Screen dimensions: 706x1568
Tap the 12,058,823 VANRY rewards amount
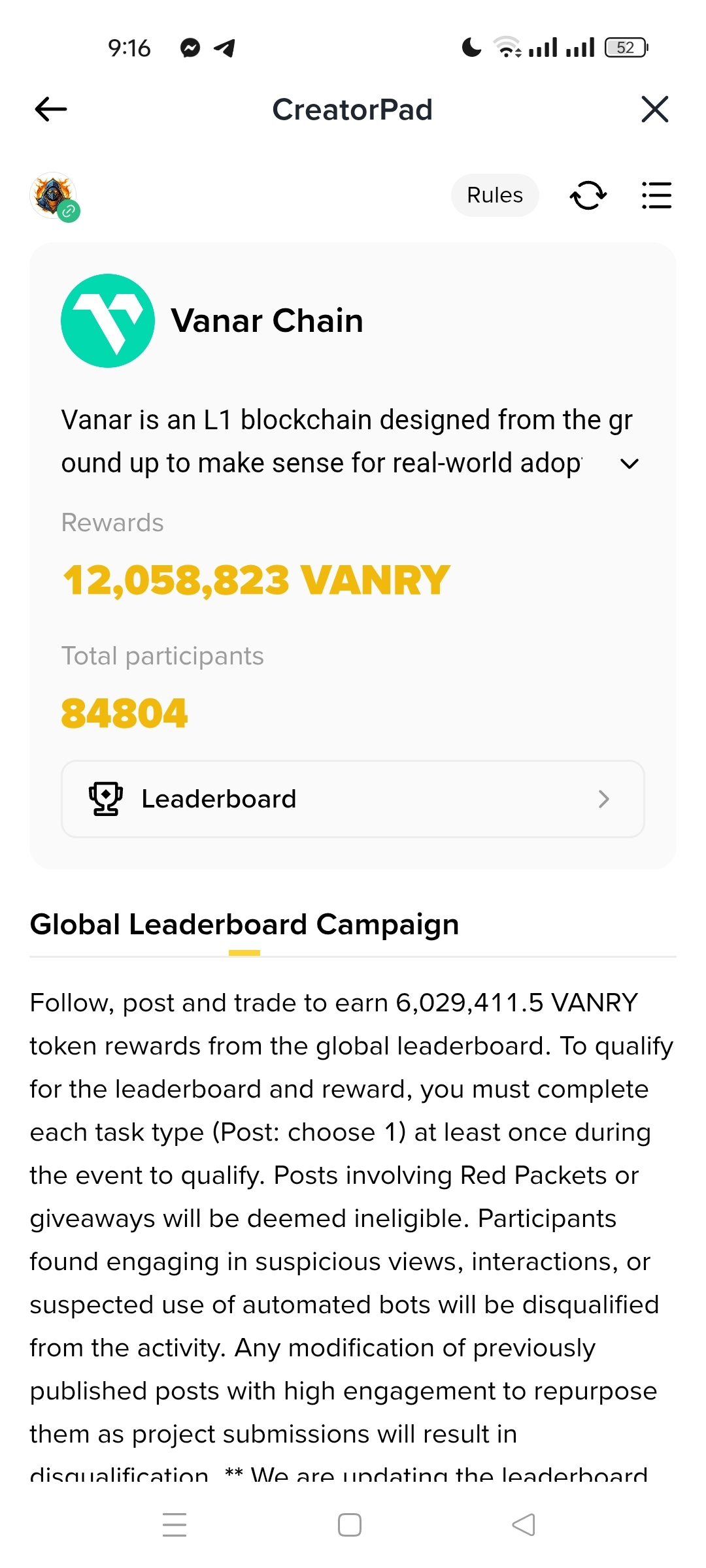pos(256,580)
